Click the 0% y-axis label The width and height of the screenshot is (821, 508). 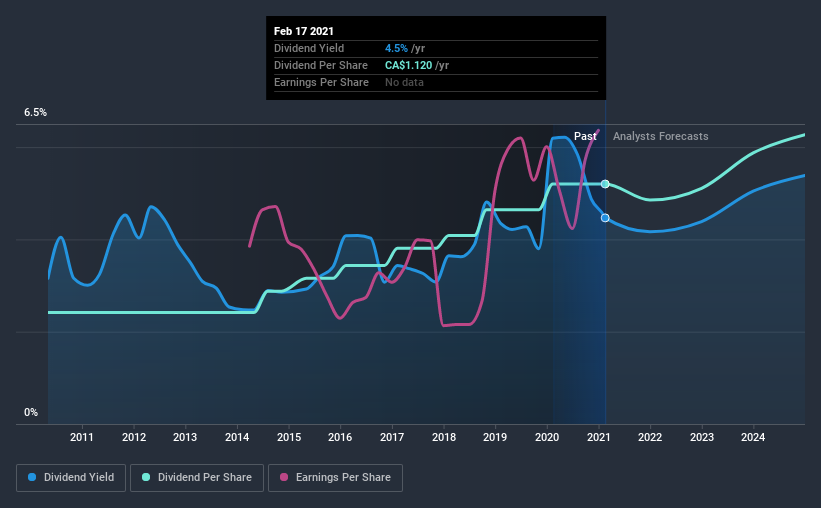point(31,413)
